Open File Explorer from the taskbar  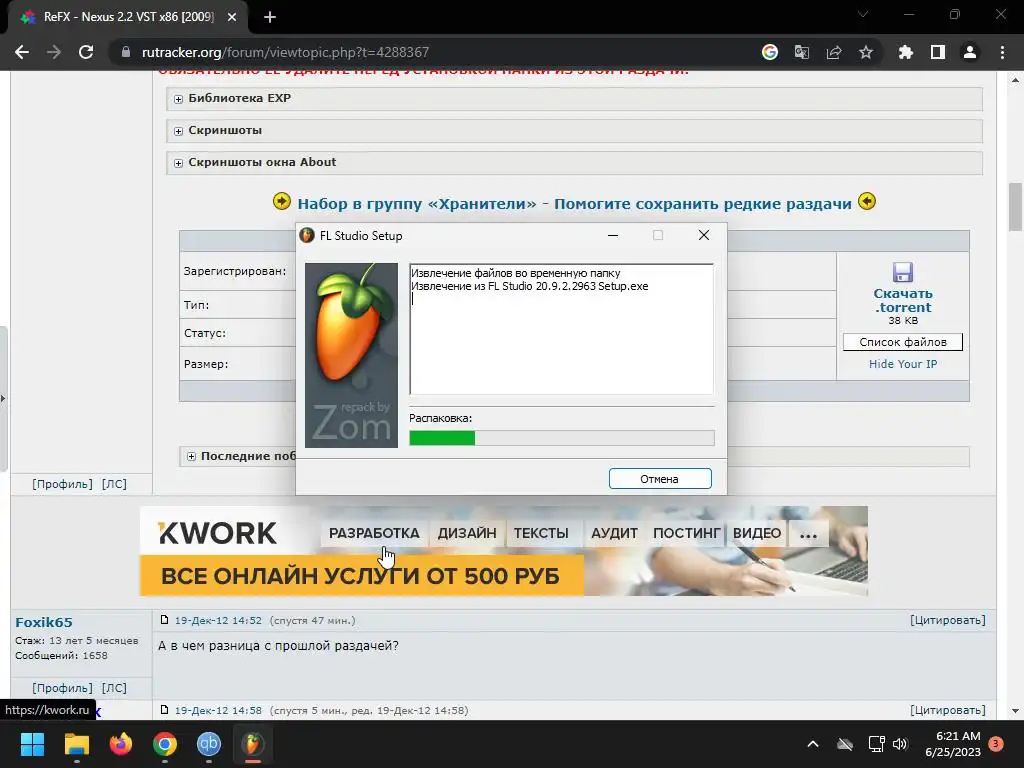point(76,744)
